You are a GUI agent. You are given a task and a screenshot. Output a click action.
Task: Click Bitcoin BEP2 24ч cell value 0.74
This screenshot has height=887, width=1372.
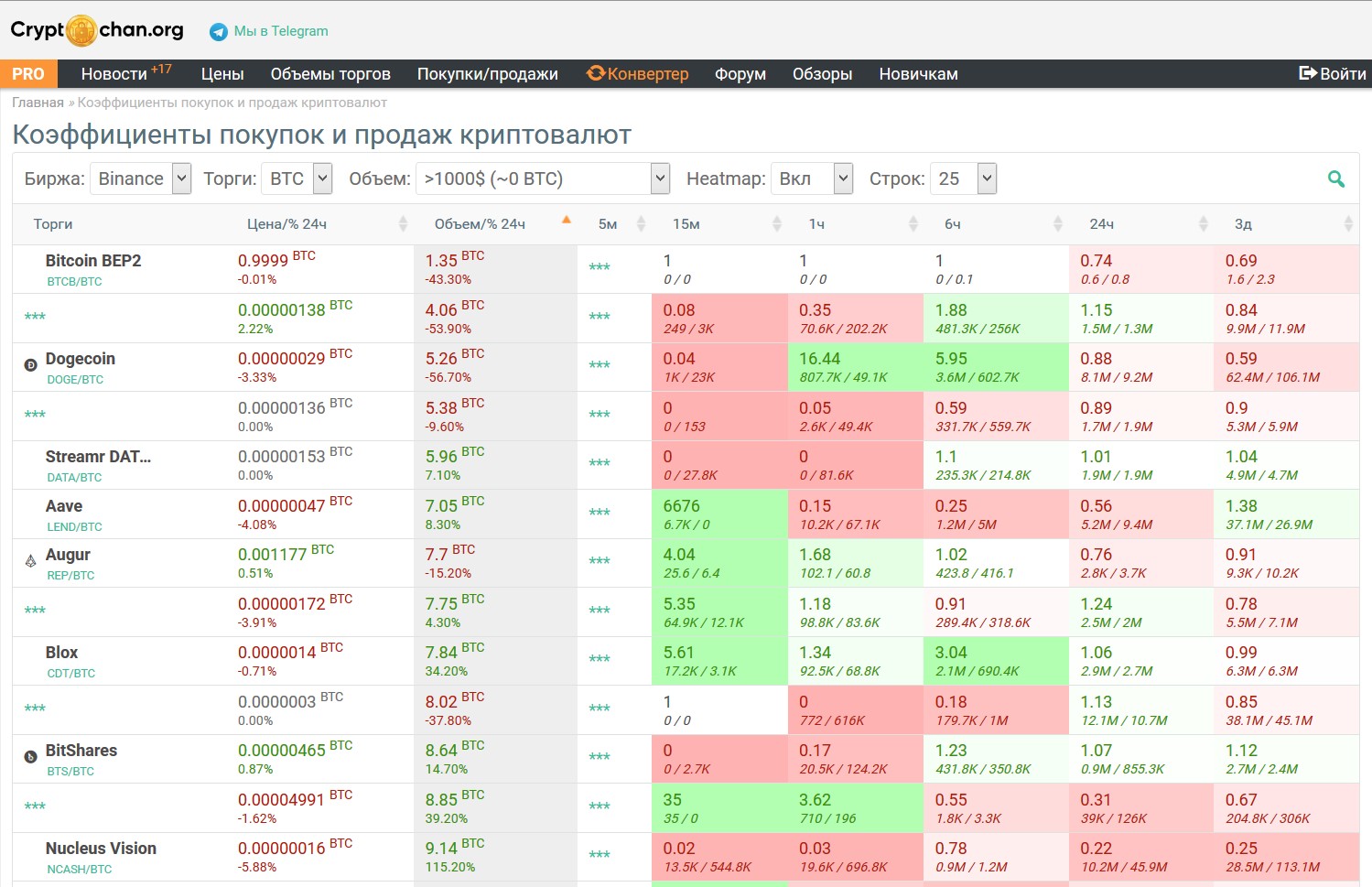[1097, 261]
